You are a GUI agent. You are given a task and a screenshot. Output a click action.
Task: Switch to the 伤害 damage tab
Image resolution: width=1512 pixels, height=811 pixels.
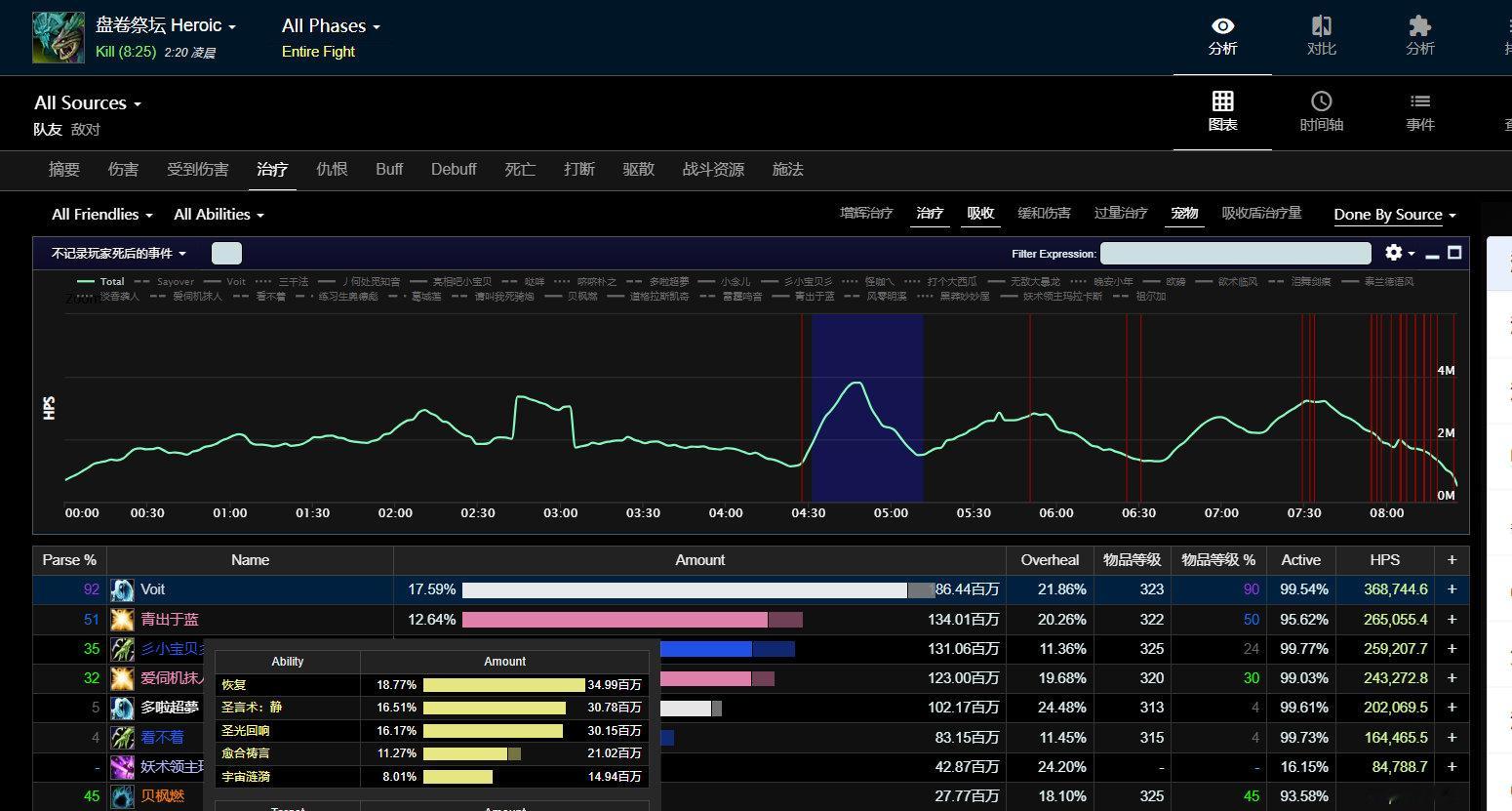[123, 169]
